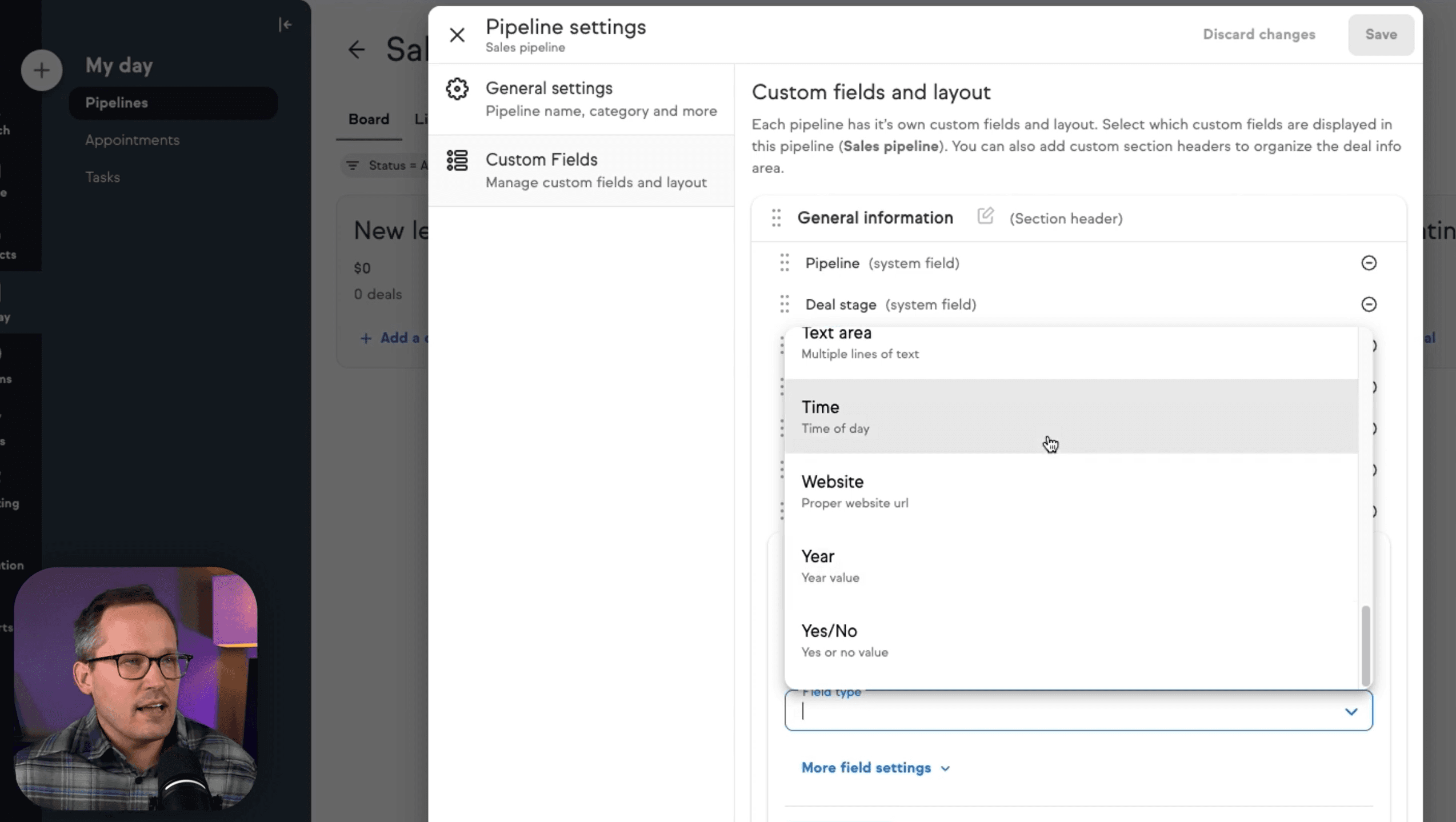Remove the Deal stage field using minus icon
This screenshot has width=1456, height=822.
[x=1369, y=304]
